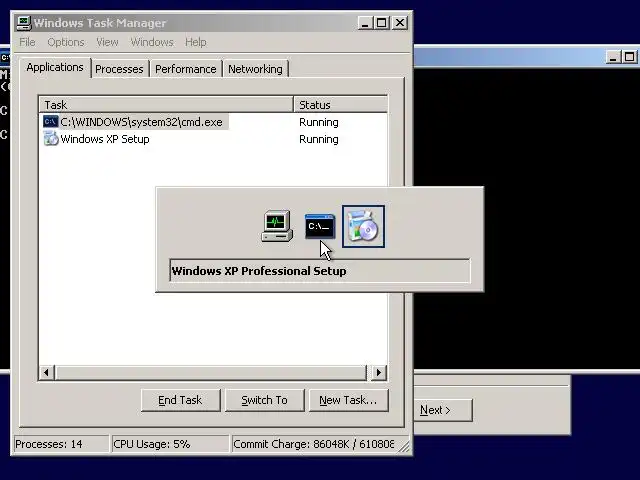Switch to the Performance tab

186,69
